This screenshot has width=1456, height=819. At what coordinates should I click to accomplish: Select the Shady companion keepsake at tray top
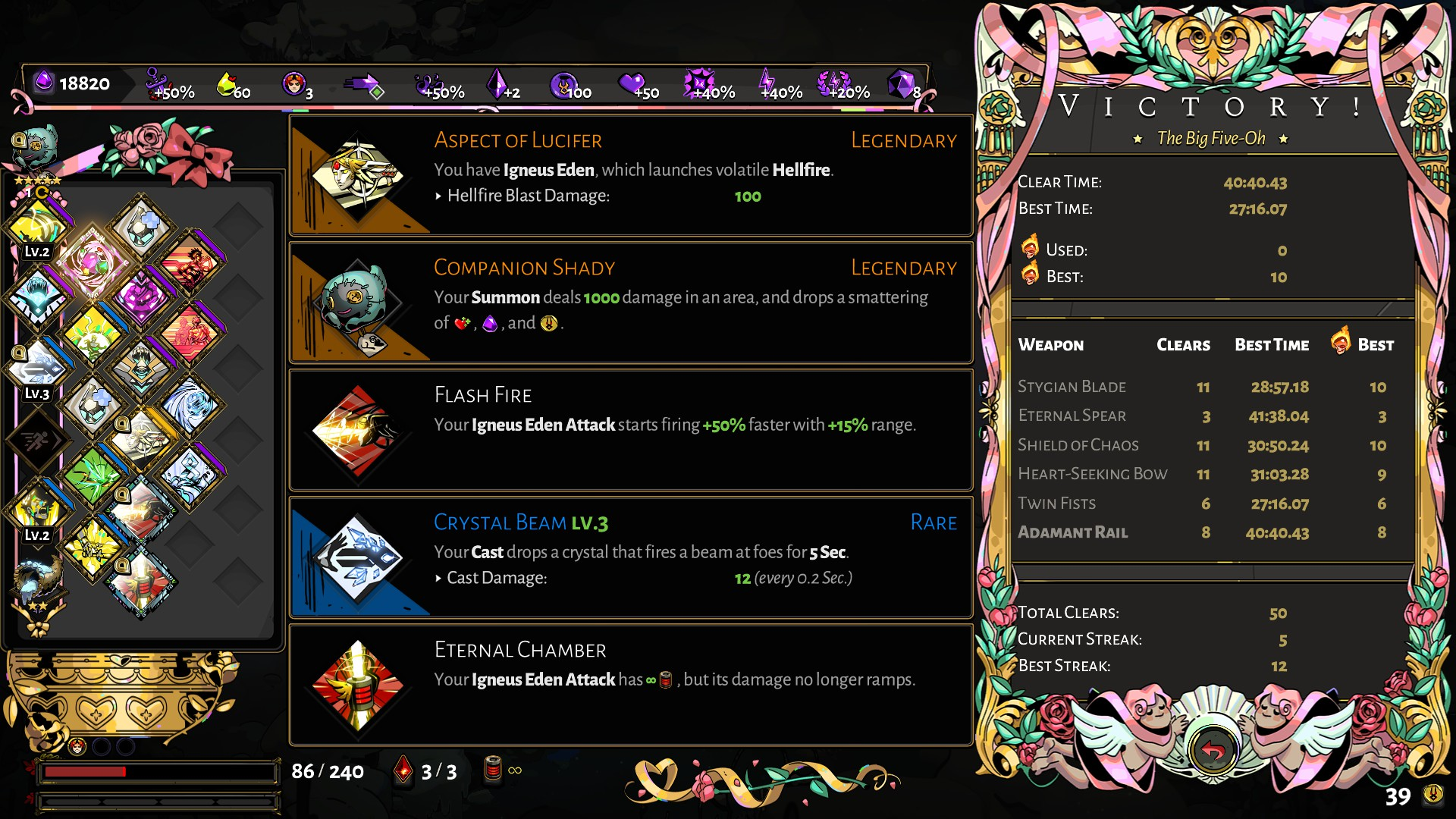pyautogui.click(x=35, y=146)
